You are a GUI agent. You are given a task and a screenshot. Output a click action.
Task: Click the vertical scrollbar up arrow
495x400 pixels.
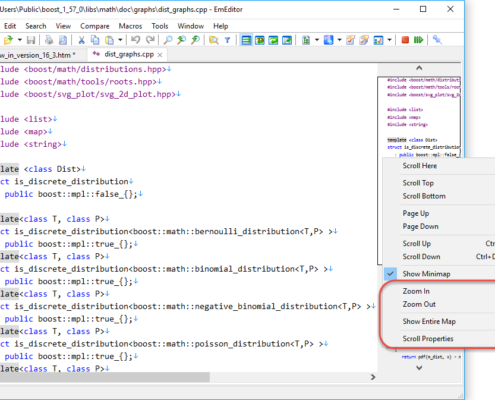tap(419, 68)
